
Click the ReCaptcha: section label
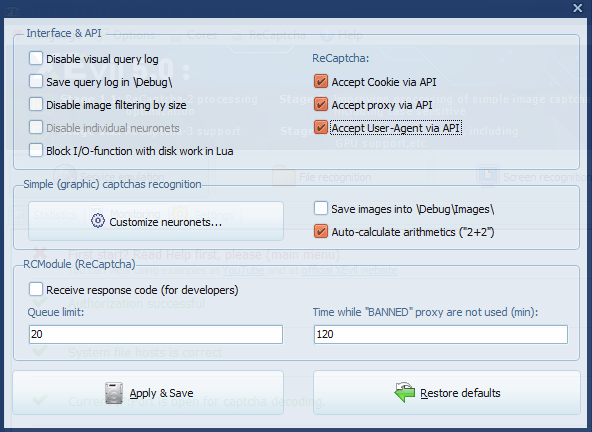coord(340,58)
